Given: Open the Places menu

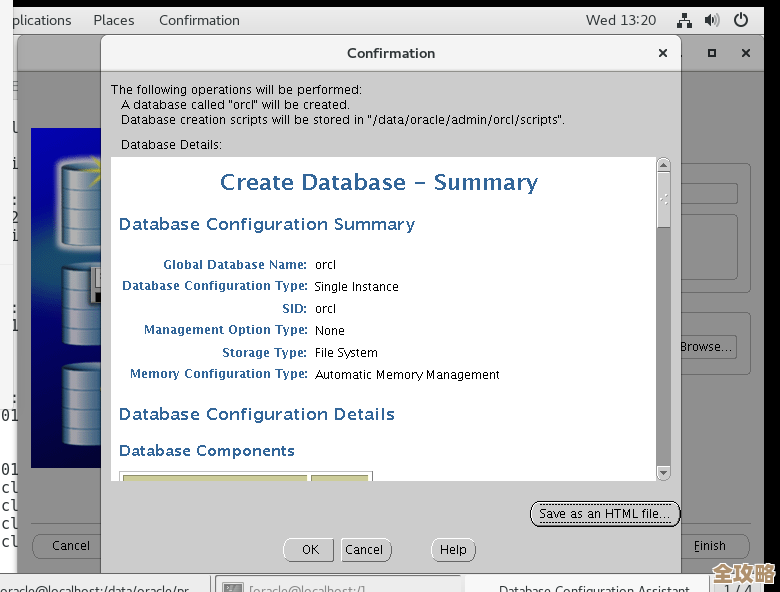Looking at the screenshot, I should [x=114, y=20].
